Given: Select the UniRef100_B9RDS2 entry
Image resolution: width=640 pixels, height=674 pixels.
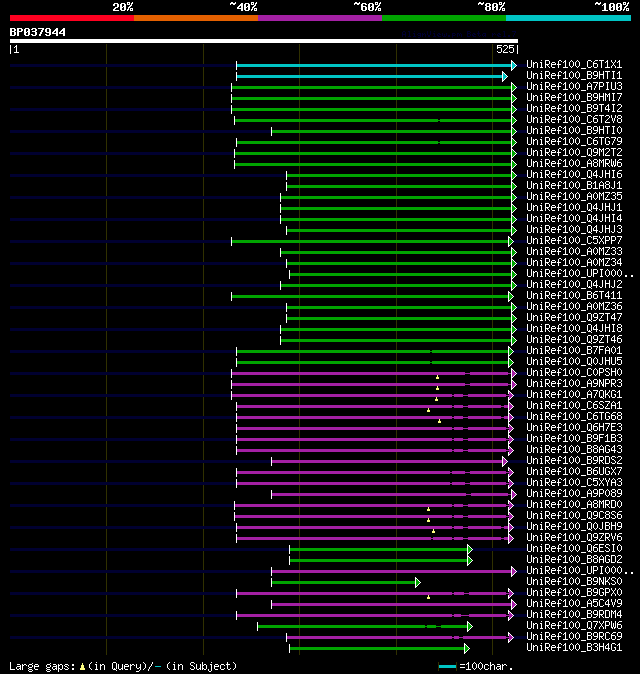Looking at the screenshot, I should pos(574,460).
